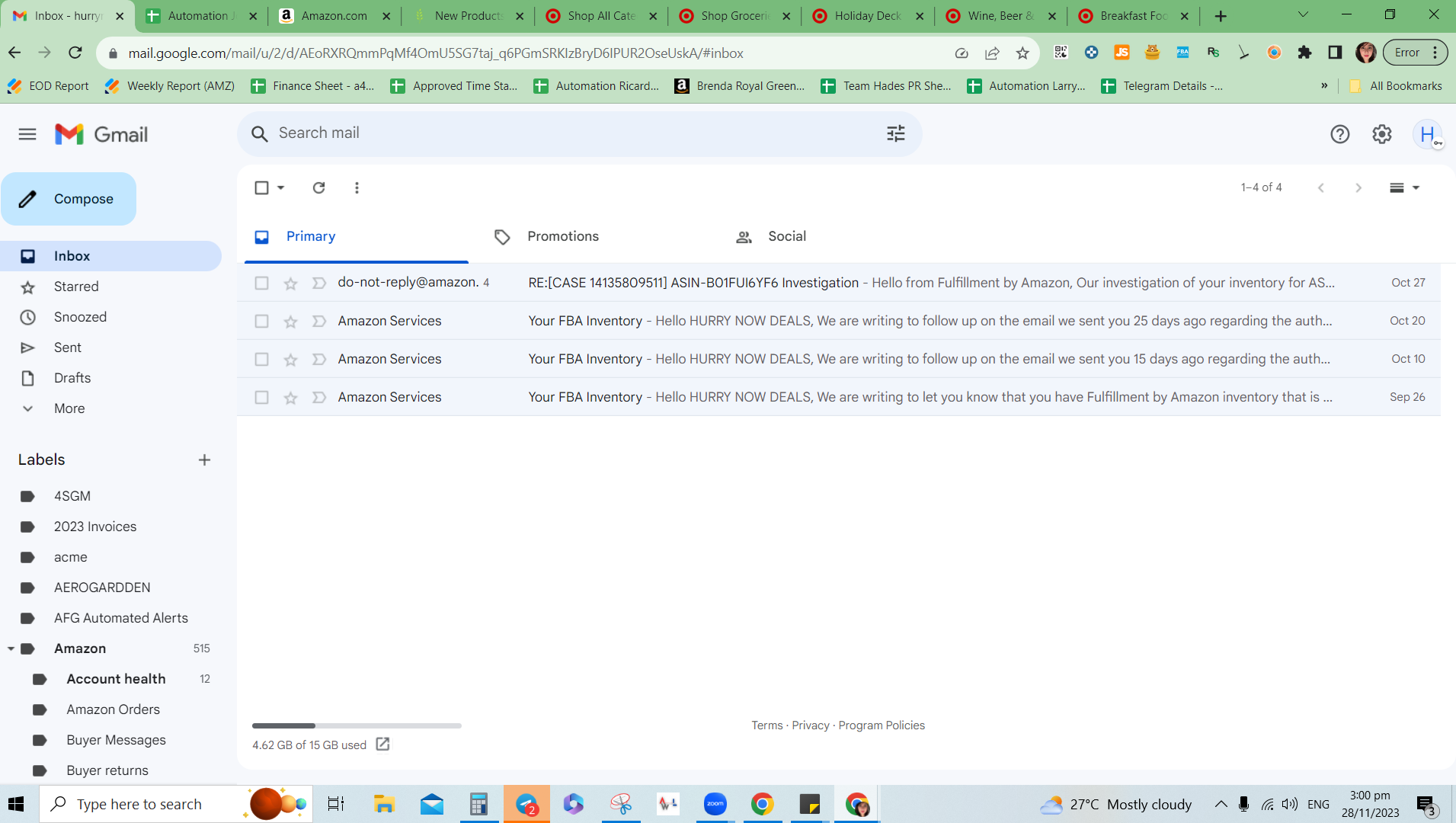Show hidden bookmarks overflow chevron
The image size is (1456, 823).
click(x=1324, y=85)
